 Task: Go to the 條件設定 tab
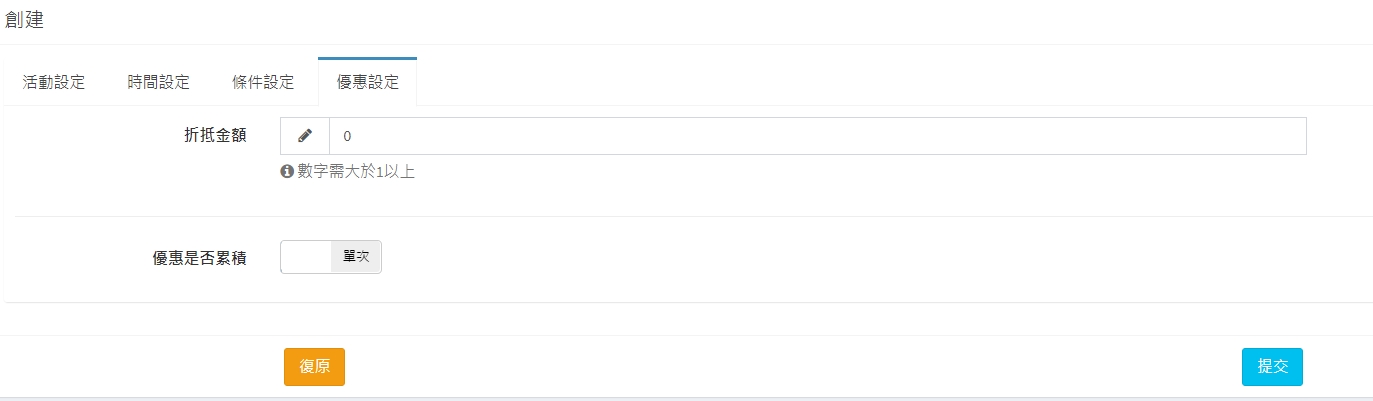coord(263,82)
